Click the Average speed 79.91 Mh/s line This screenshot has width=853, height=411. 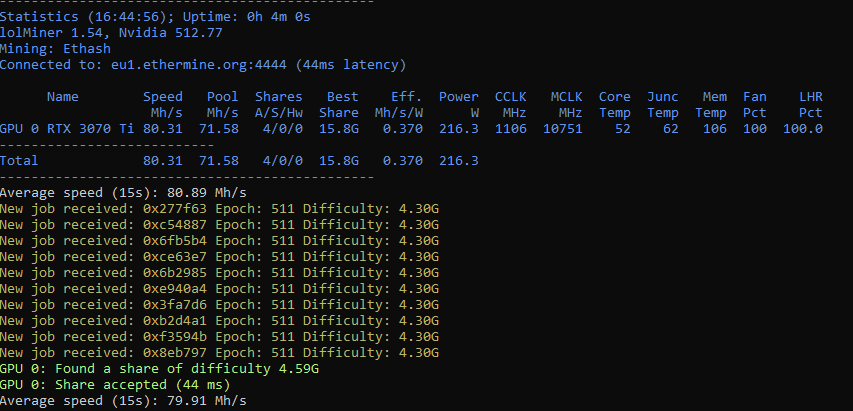point(123,401)
